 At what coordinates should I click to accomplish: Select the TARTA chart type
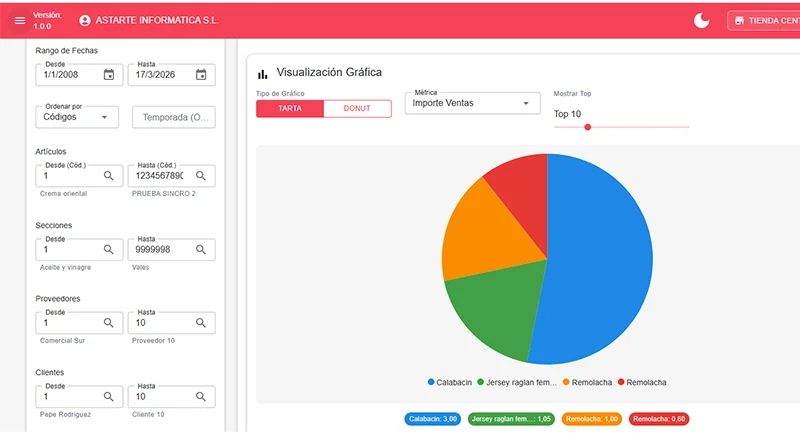coord(290,108)
